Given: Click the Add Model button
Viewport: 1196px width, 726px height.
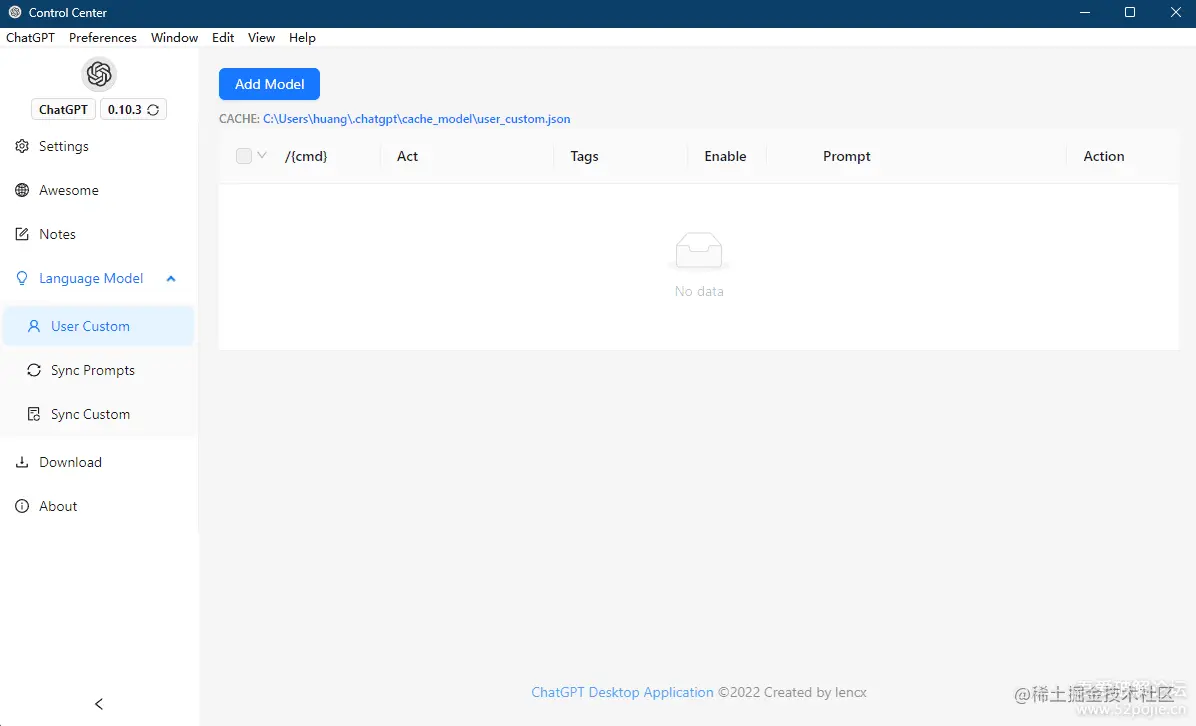Looking at the screenshot, I should [x=269, y=84].
